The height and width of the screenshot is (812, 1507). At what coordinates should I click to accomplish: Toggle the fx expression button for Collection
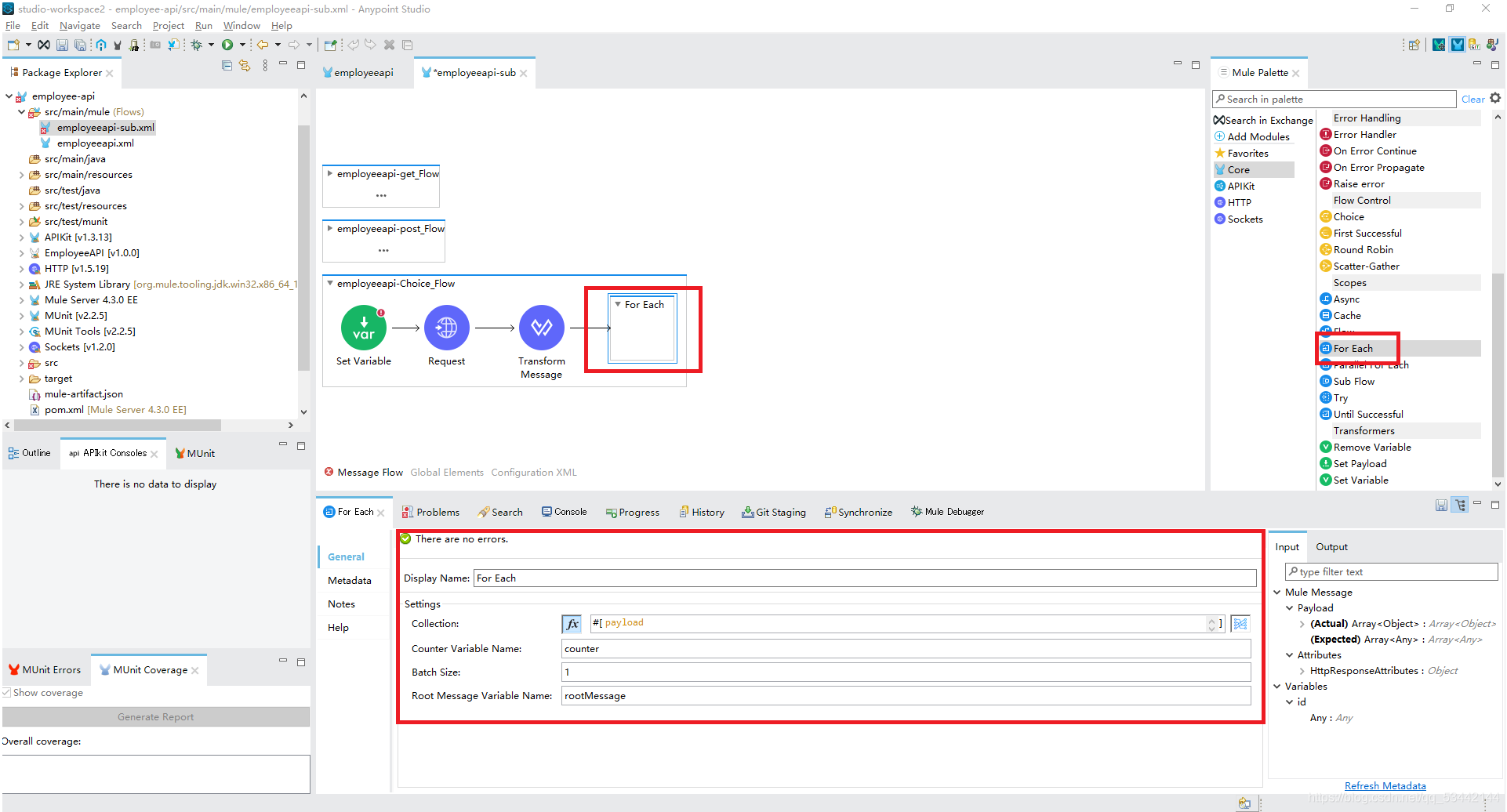pos(572,625)
